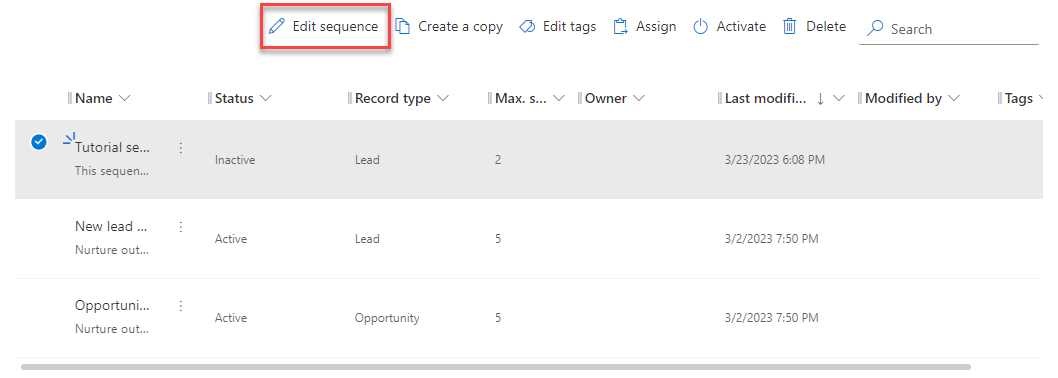Click the Activate label

tap(741, 26)
